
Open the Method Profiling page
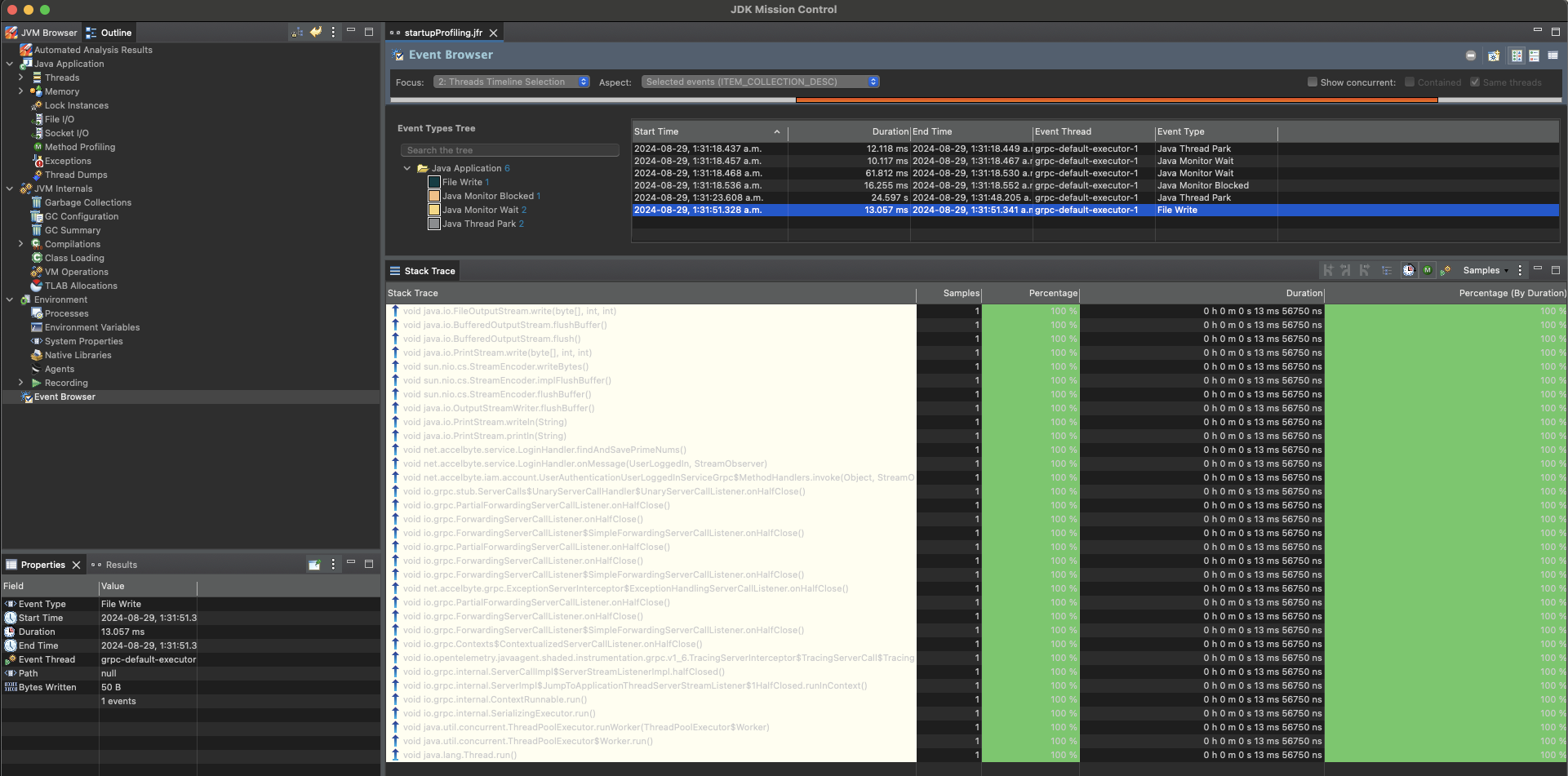tap(79, 147)
